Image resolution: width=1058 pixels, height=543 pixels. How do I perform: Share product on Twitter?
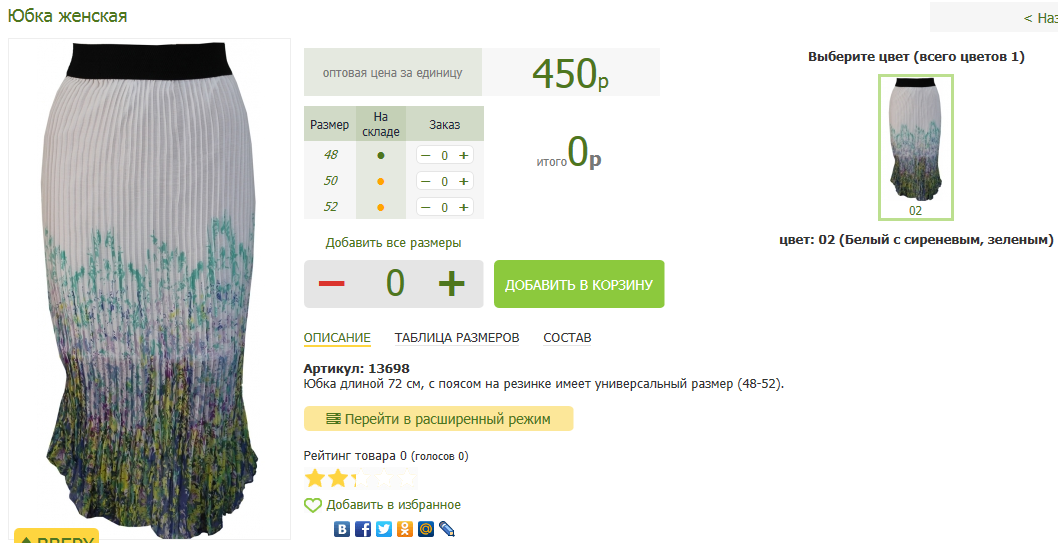[384, 529]
